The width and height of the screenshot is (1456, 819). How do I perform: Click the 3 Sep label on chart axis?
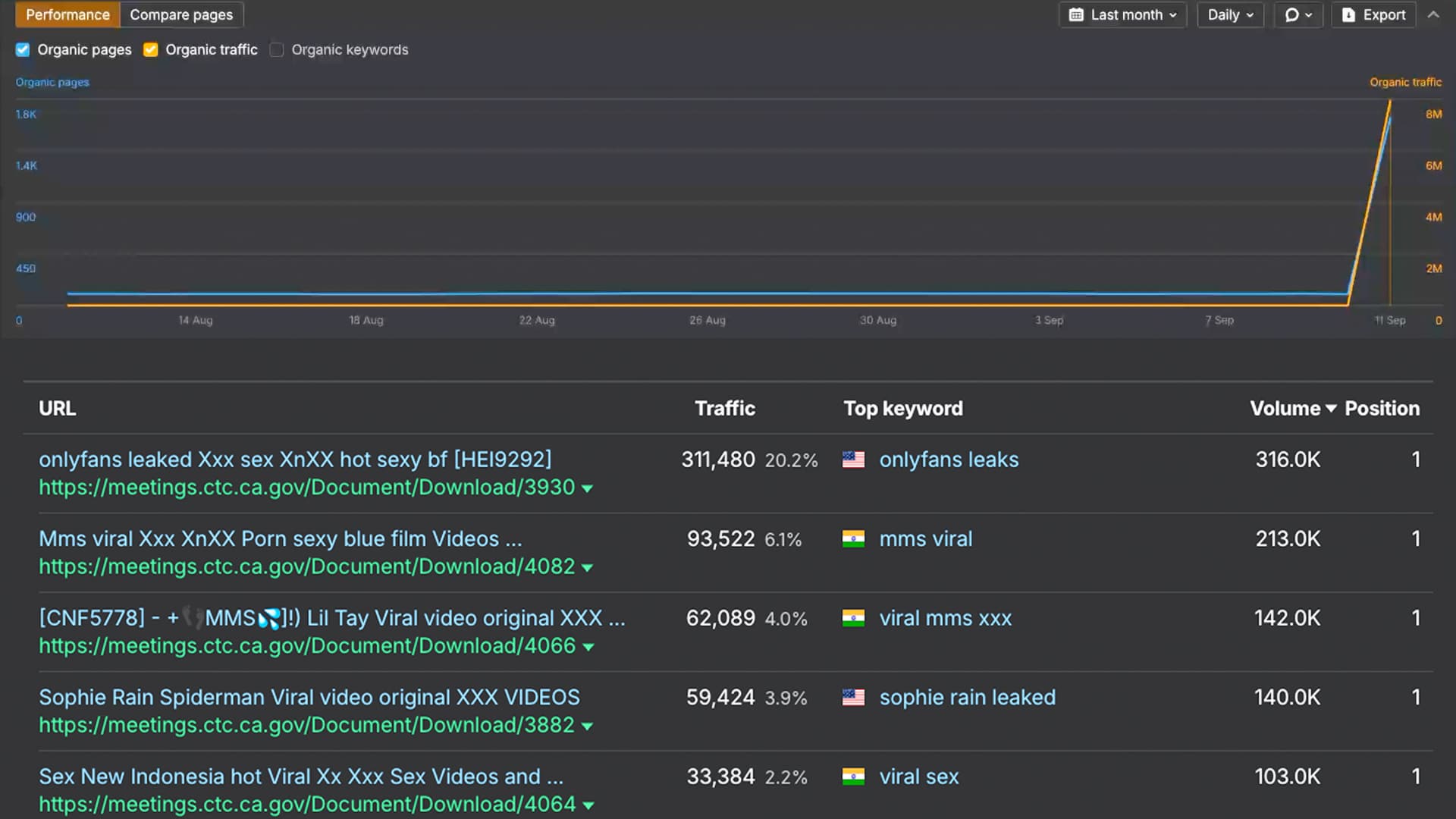[x=1050, y=319]
